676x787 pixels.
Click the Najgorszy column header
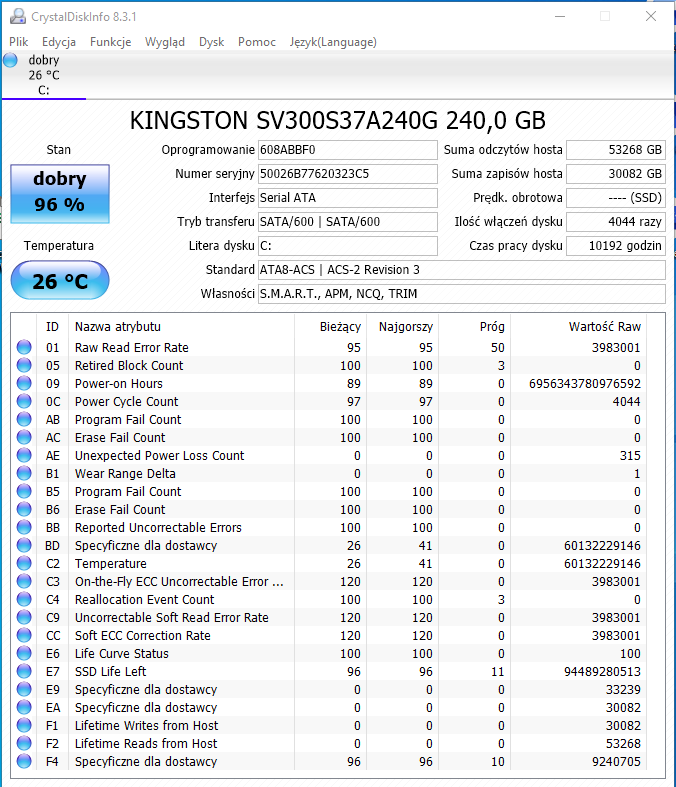pyautogui.click(x=402, y=327)
